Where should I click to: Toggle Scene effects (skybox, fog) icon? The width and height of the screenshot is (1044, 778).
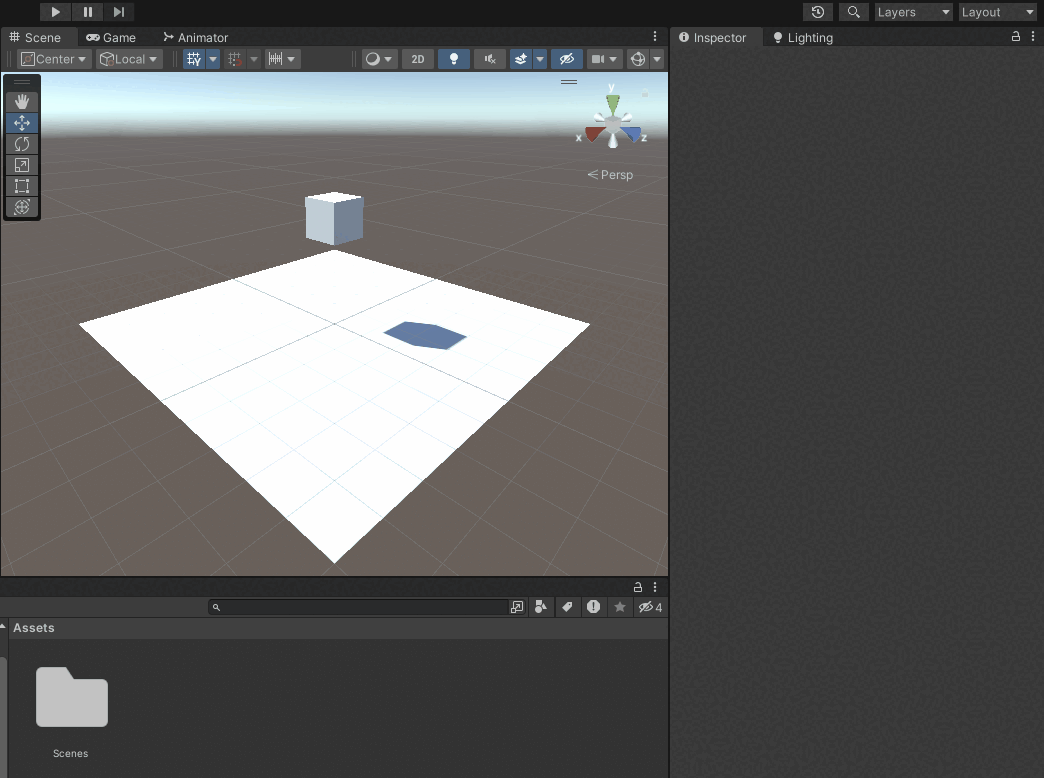click(521, 59)
